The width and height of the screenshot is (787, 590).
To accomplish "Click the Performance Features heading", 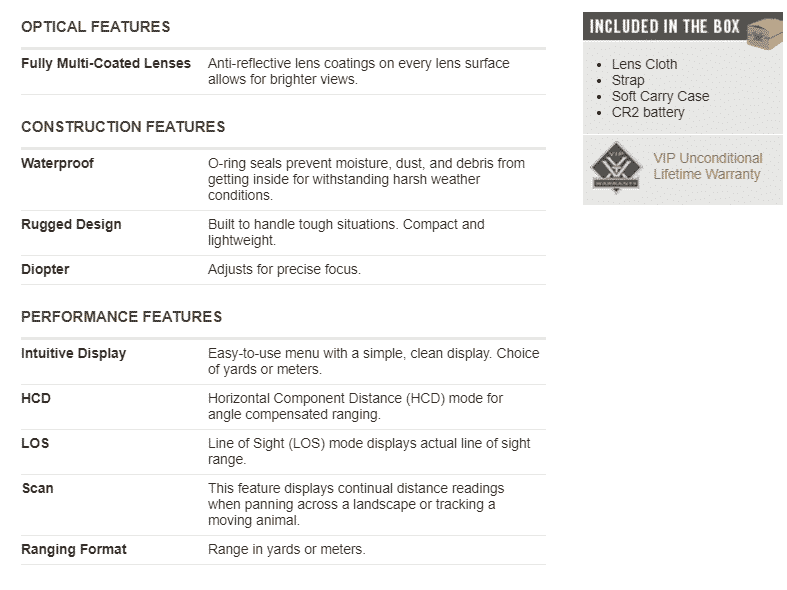I will [x=121, y=317].
